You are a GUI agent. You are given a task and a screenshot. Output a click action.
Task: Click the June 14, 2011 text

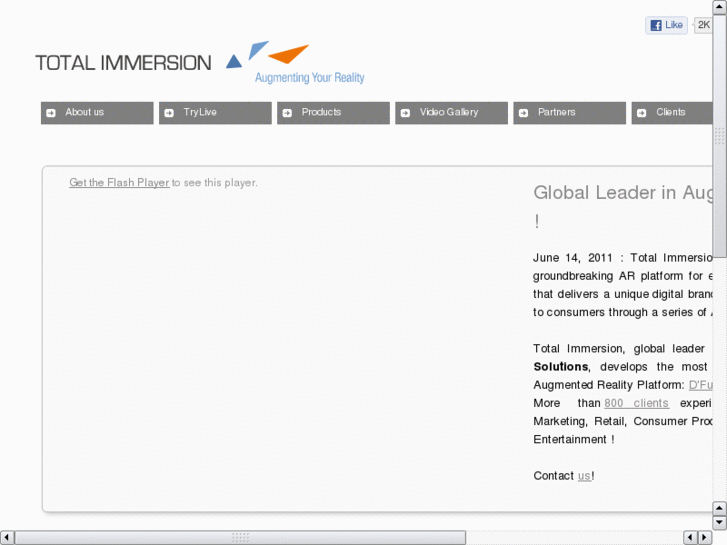tap(573, 258)
